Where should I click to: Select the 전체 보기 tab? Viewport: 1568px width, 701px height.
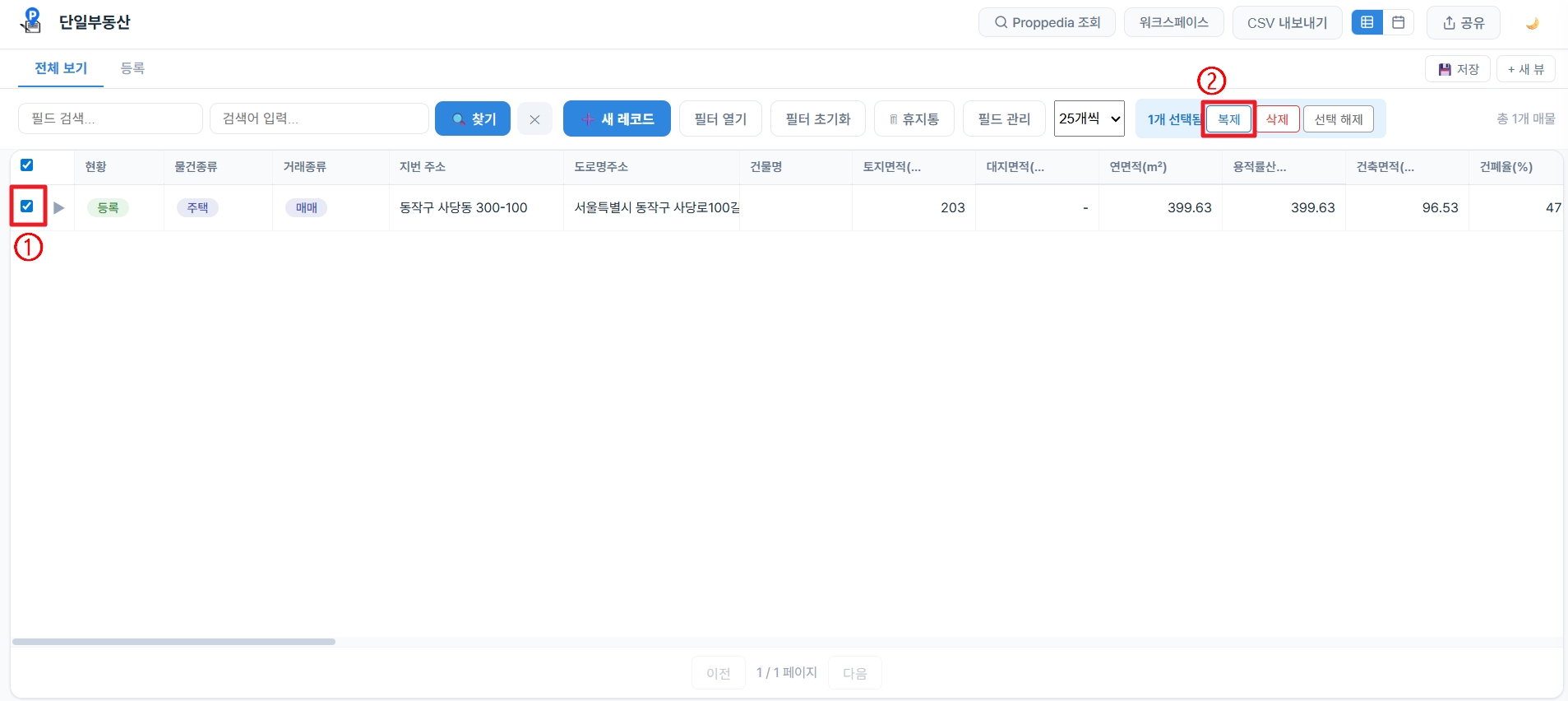pyautogui.click(x=61, y=68)
